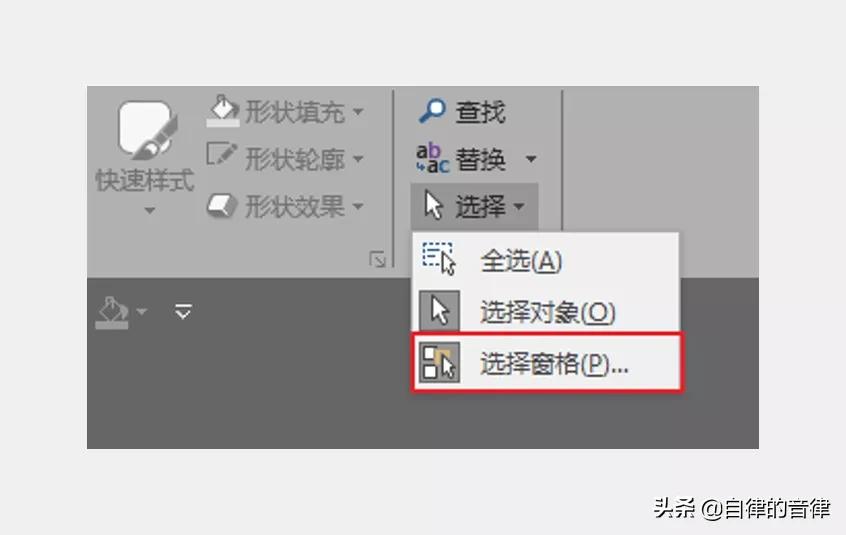Click the Shape Effects (形状效果) icon

(222, 205)
